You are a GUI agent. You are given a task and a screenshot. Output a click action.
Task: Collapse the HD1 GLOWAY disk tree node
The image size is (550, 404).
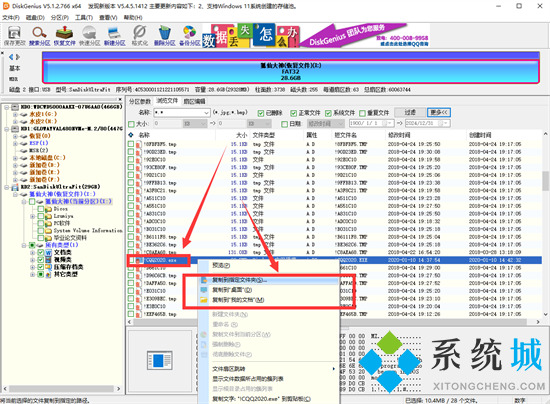coord(7,129)
